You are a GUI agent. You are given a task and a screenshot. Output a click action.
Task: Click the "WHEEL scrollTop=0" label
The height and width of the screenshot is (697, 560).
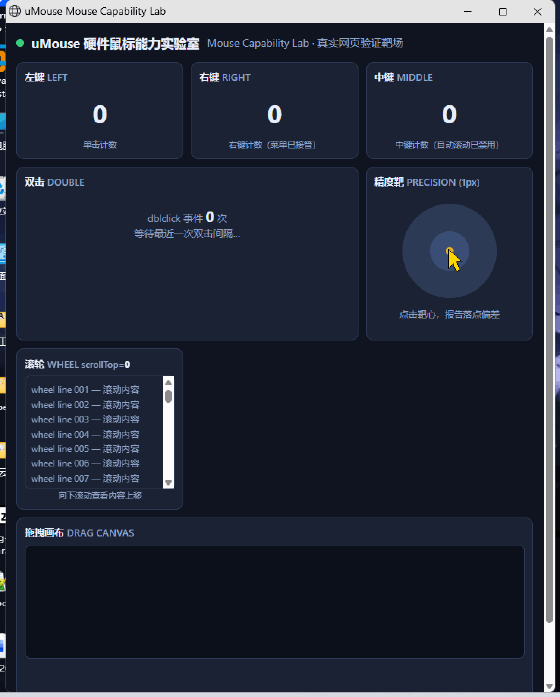click(x=88, y=365)
